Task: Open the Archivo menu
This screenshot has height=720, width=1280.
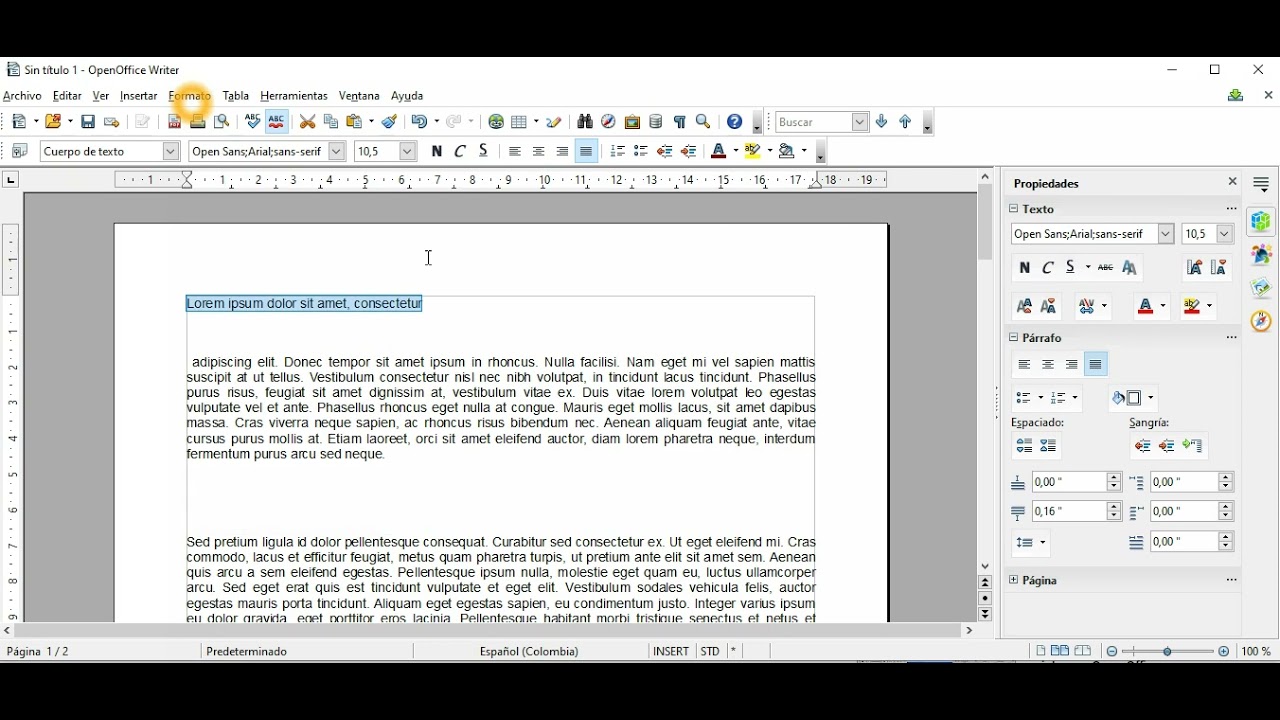Action: click(x=22, y=97)
